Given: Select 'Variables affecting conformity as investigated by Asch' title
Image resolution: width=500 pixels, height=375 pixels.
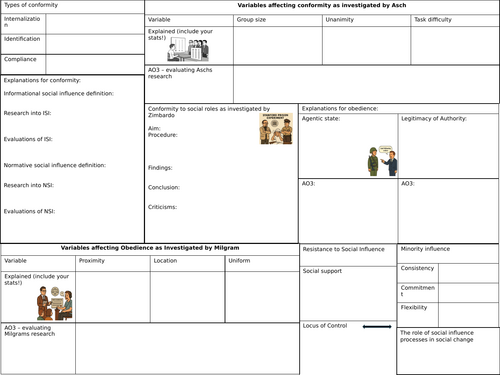Looking at the screenshot, I should click(322, 5).
